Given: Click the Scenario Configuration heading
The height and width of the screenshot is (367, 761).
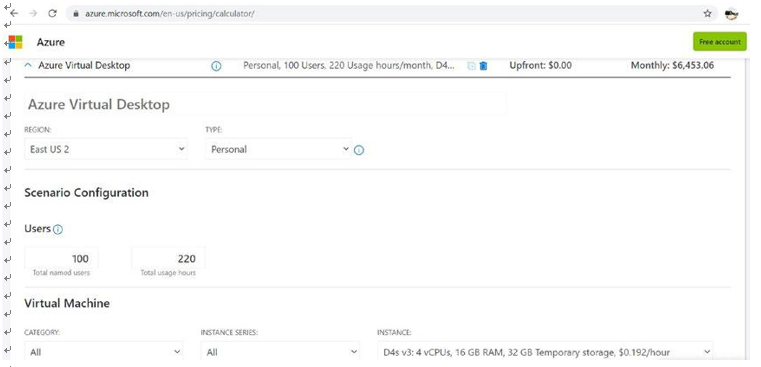Looking at the screenshot, I should (86, 193).
